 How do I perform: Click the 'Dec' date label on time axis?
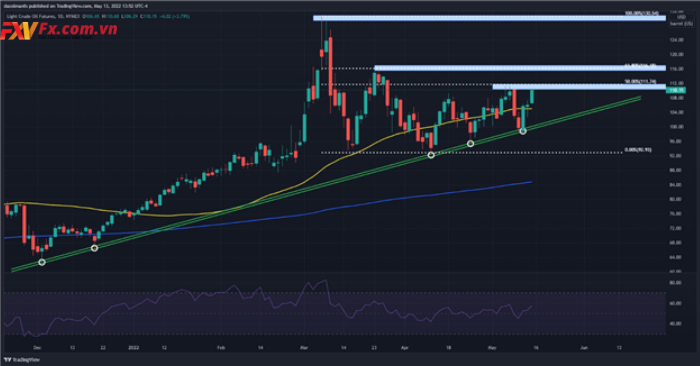tap(37, 348)
